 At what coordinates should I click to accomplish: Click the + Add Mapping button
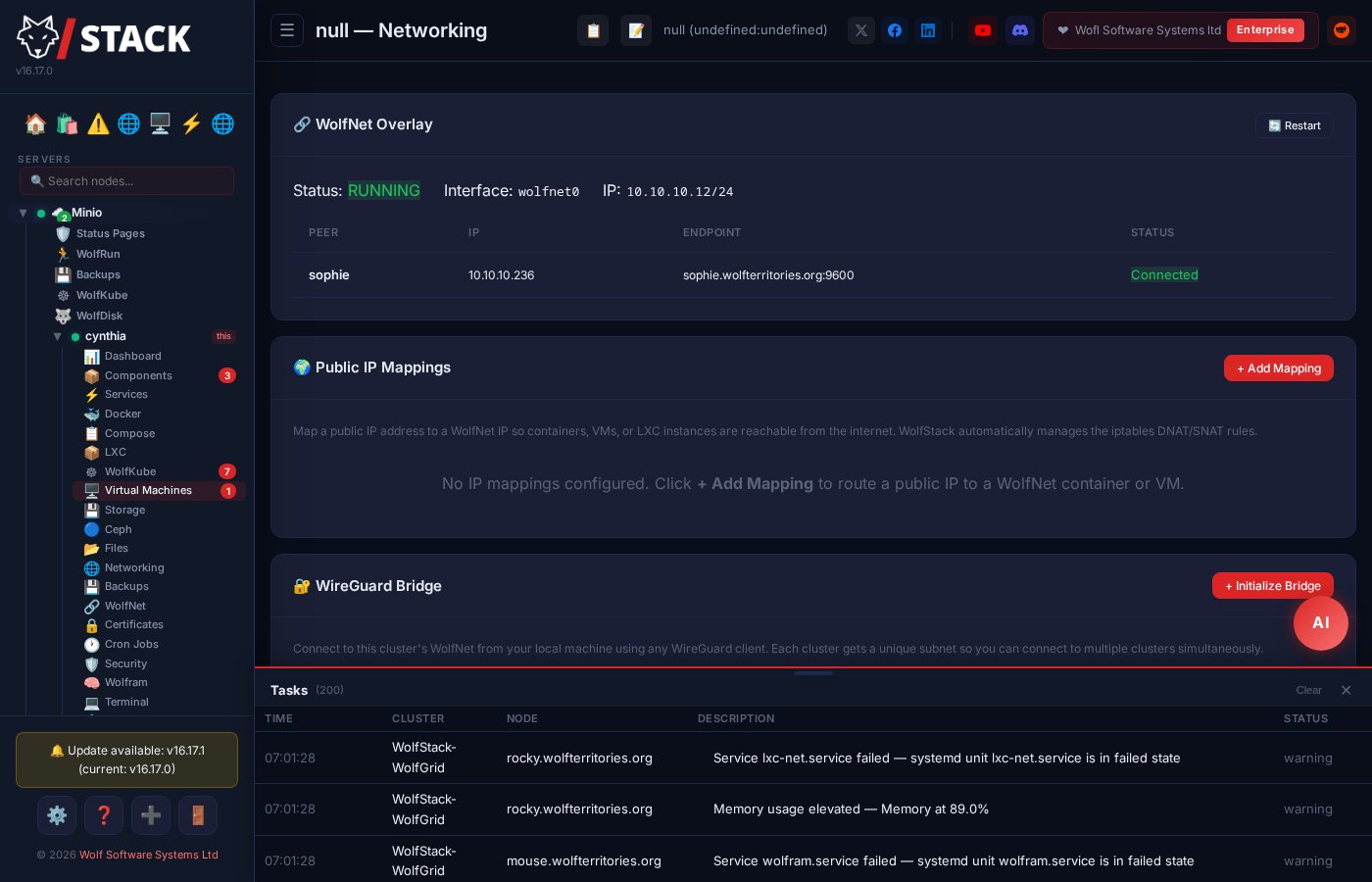1279,368
